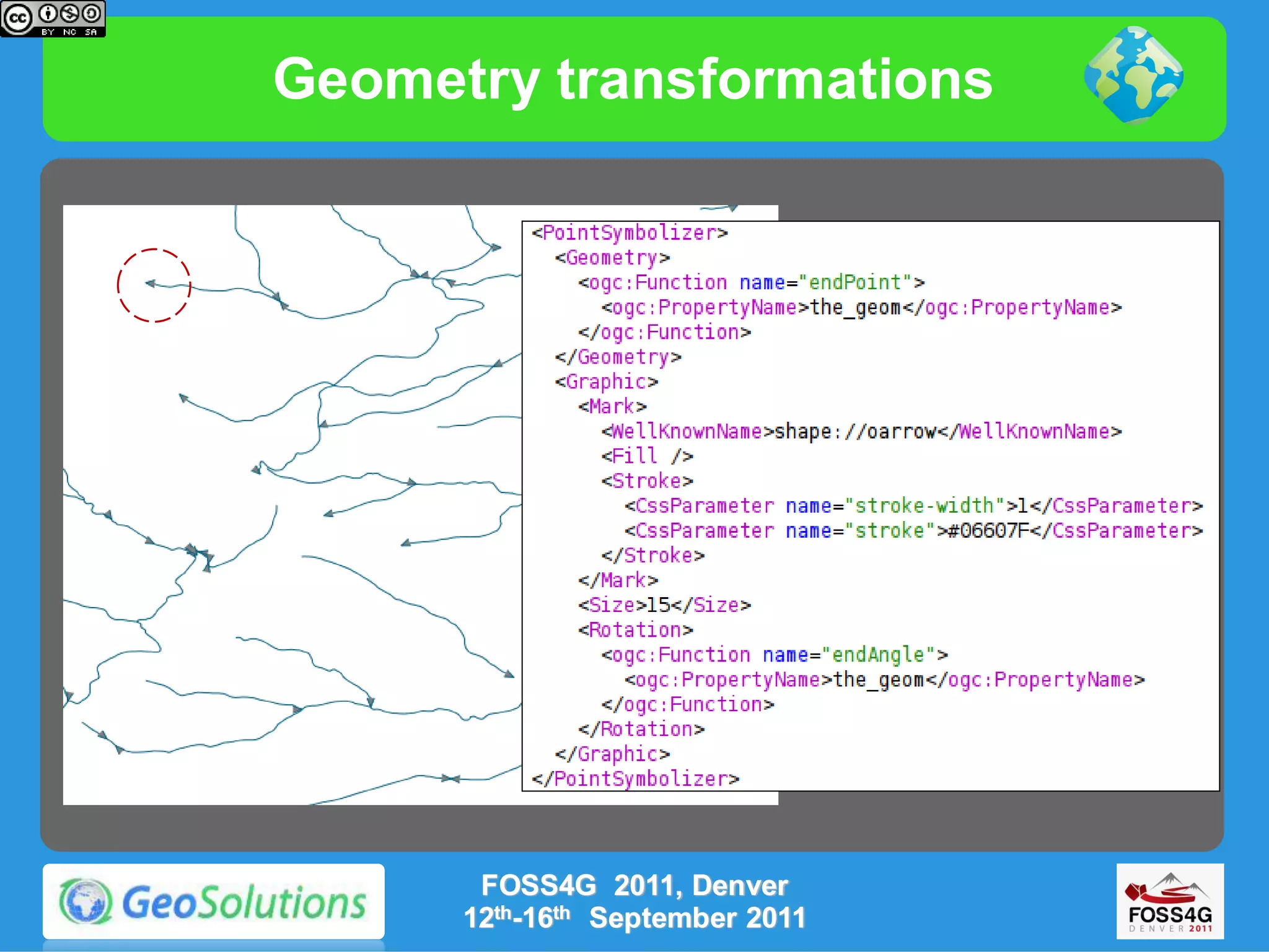Viewport: 1269px width, 952px height.
Task: Click the arrow inside the red dashed circle
Action: click(150, 284)
